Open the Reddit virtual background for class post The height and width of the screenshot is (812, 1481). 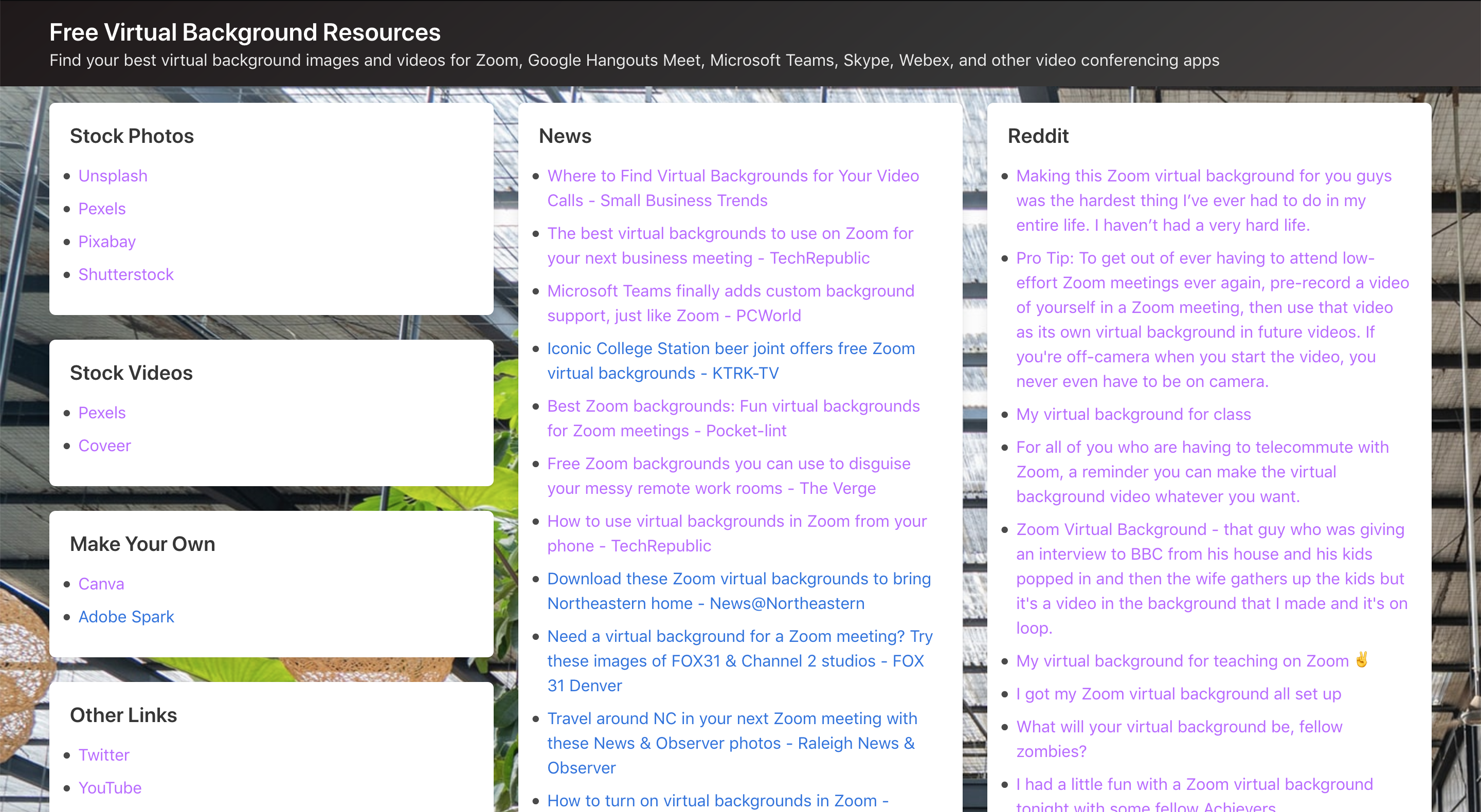[x=1132, y=414]
